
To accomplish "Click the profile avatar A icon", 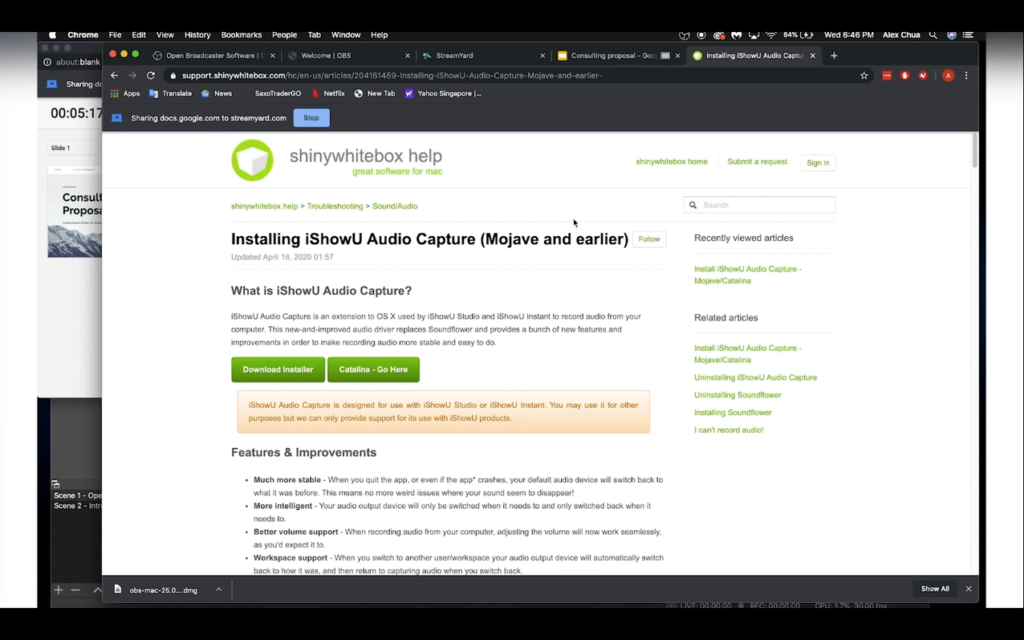I will tap(948, 76).
